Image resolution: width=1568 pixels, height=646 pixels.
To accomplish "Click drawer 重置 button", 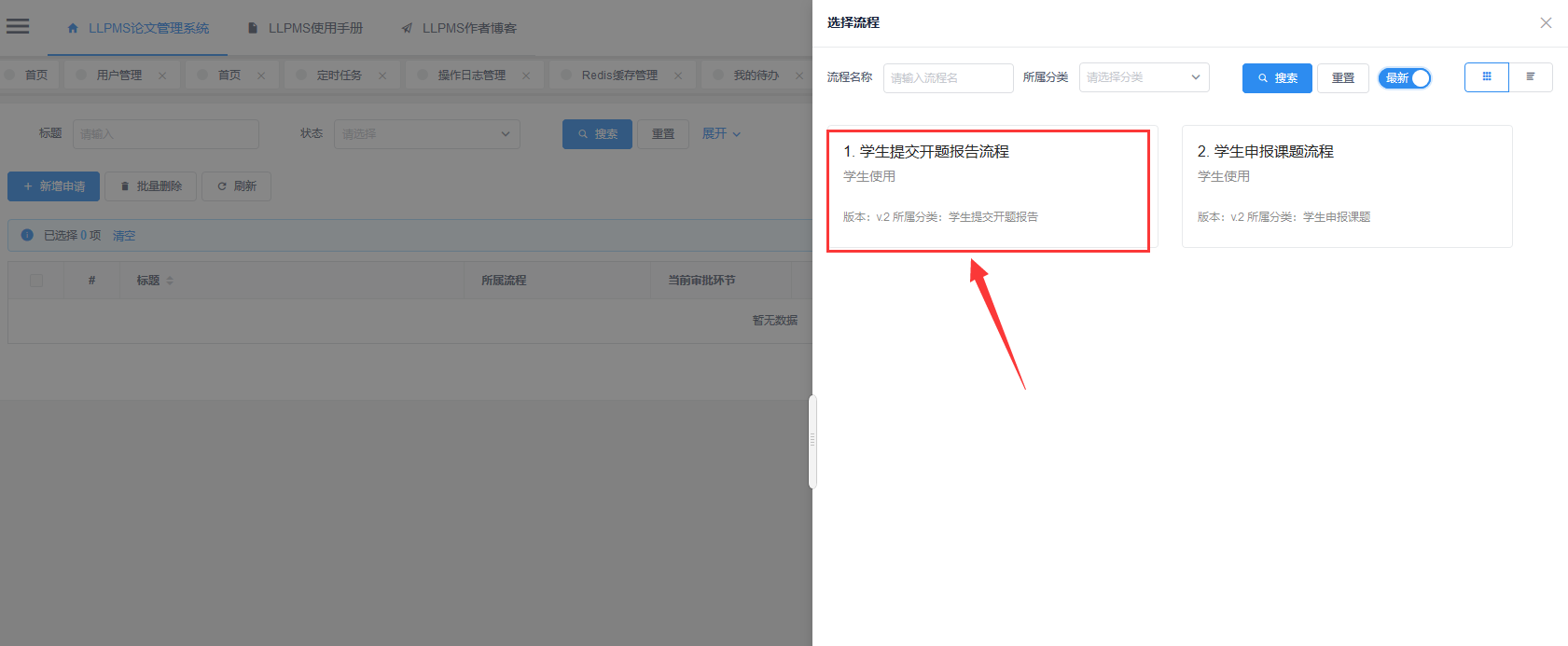I will 1343,78.
